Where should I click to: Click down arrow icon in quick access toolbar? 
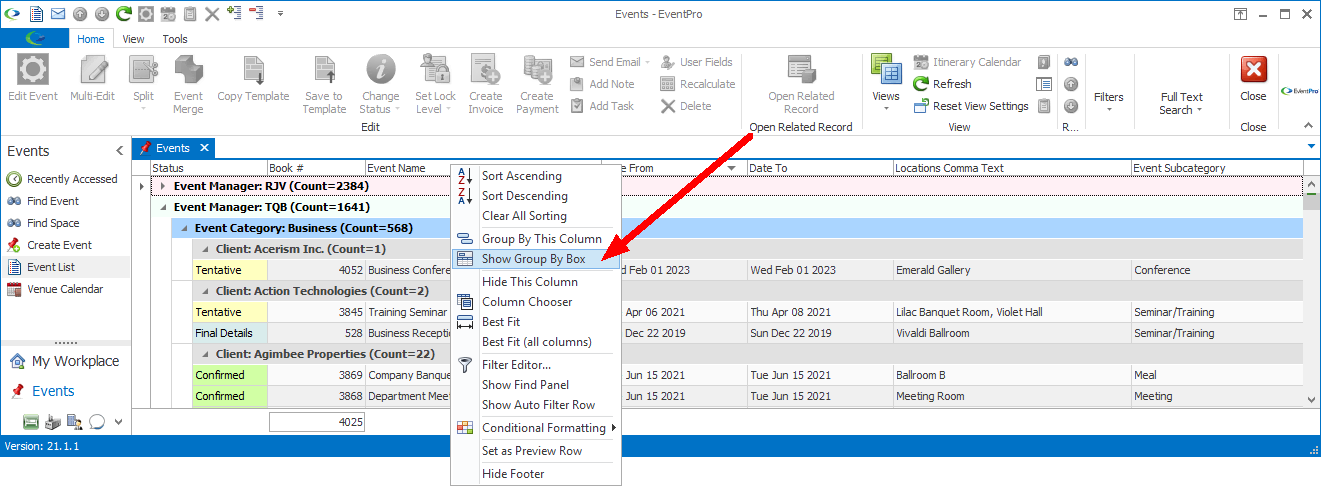[102, 14]
